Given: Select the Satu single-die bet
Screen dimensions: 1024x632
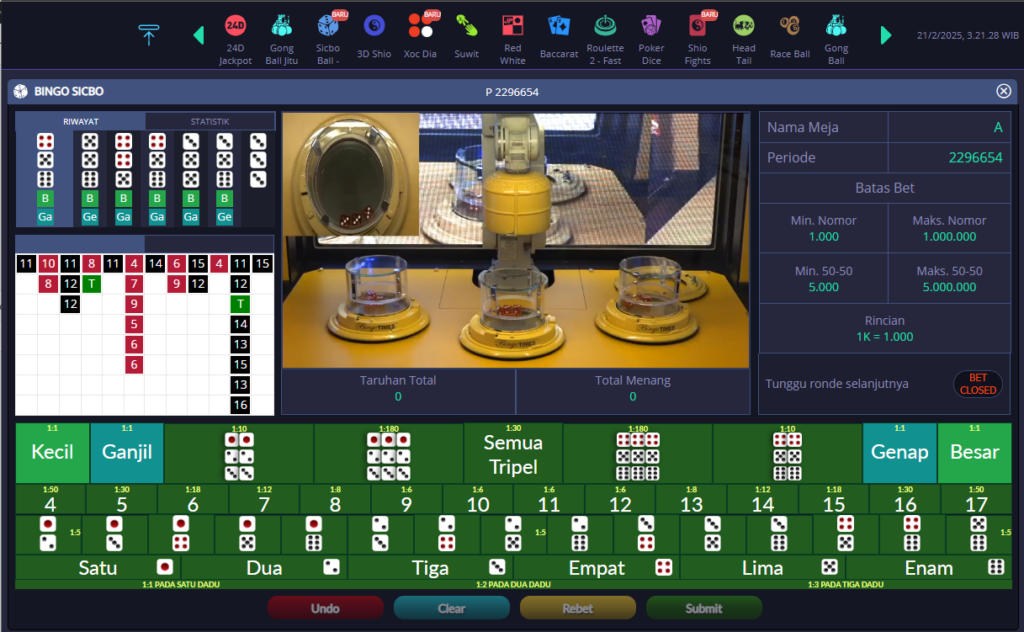Looking at the screenshot, I should click(98, 567).
